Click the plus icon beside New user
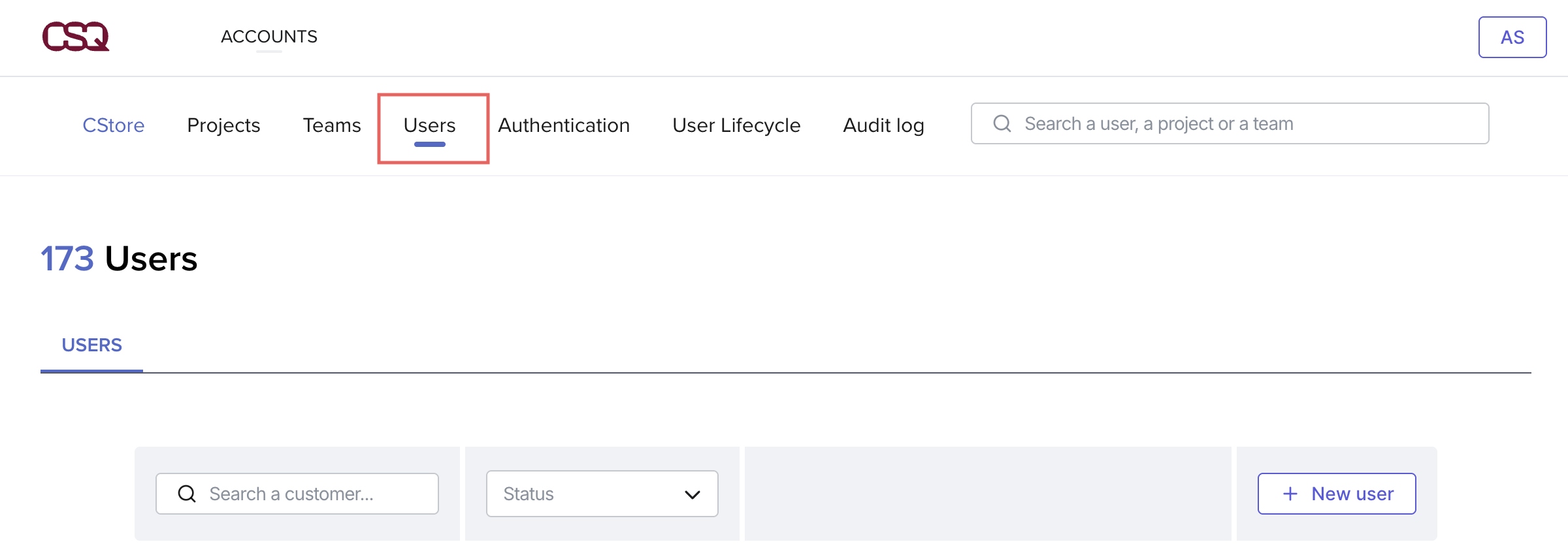The height and width of the screenshot is (559, 1568). 1290,494
